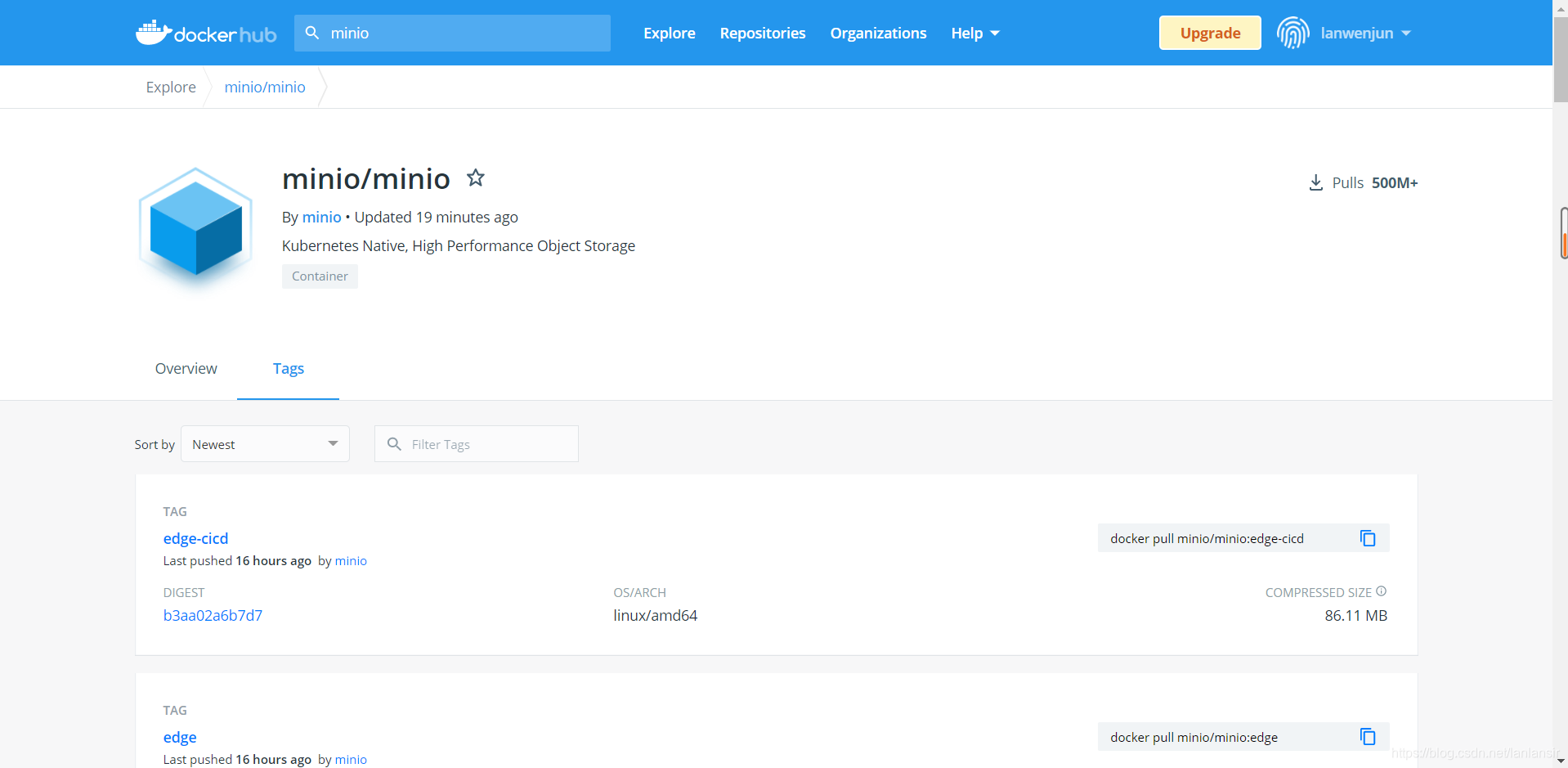Select the Tags tab

point(288,369)
